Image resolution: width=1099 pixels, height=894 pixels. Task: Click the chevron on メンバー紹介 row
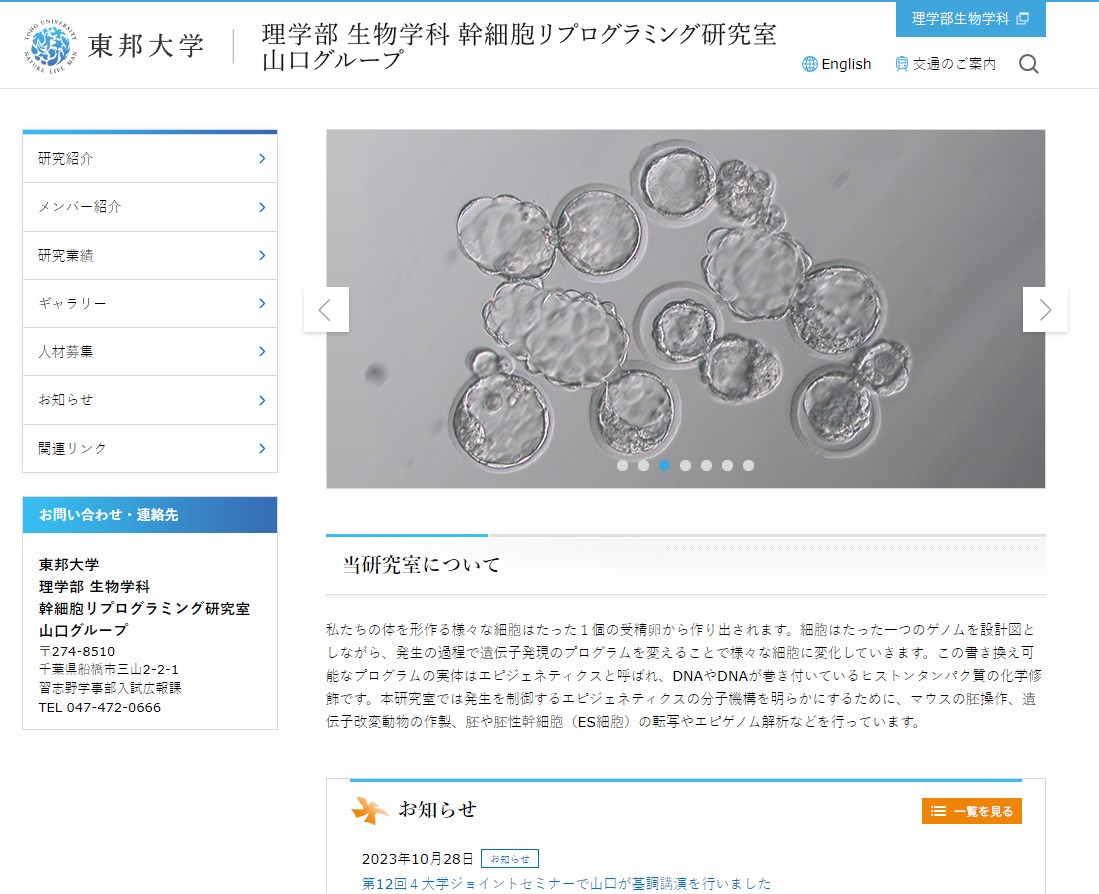(262, 207)
